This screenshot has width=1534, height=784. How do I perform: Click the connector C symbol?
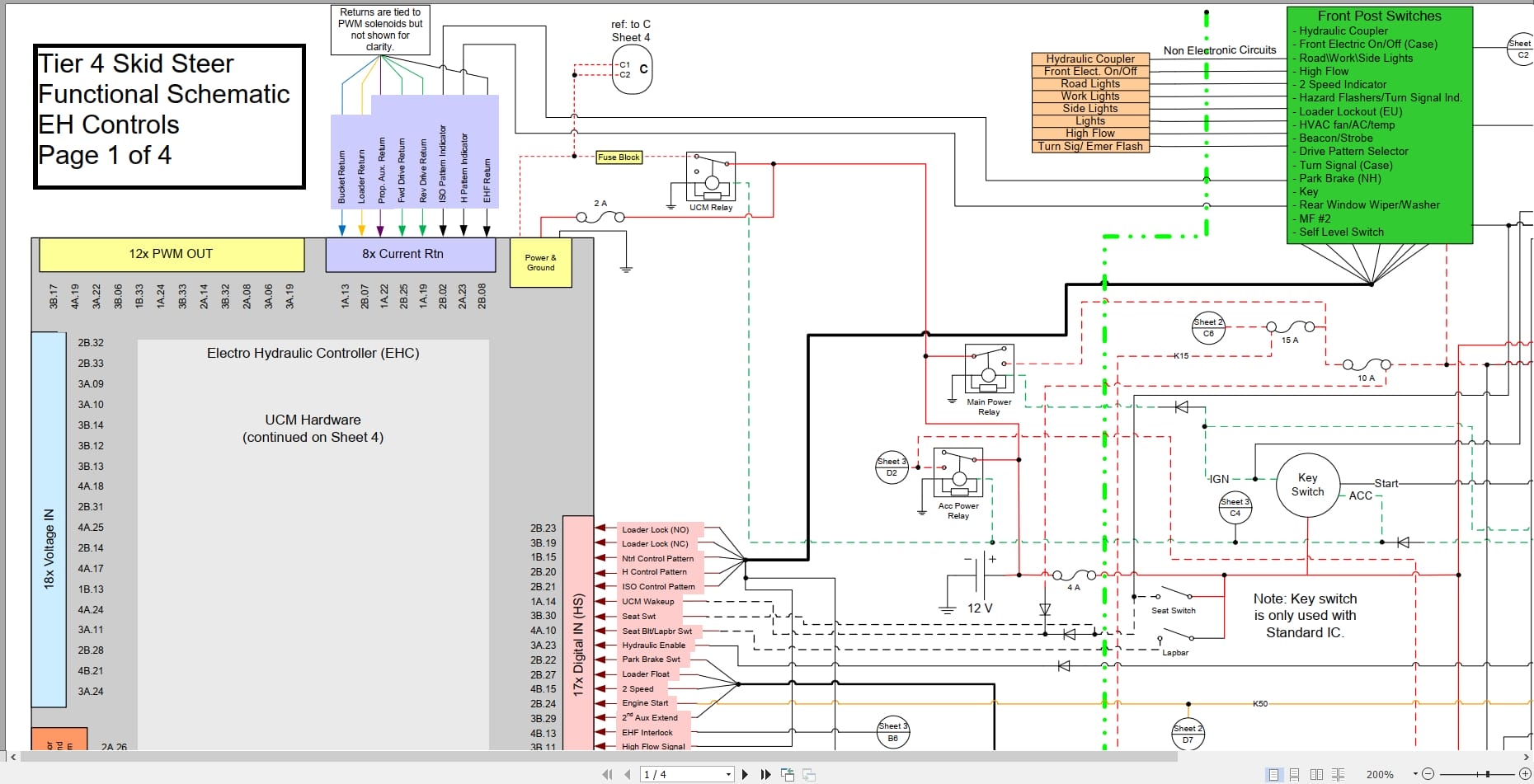633,69
